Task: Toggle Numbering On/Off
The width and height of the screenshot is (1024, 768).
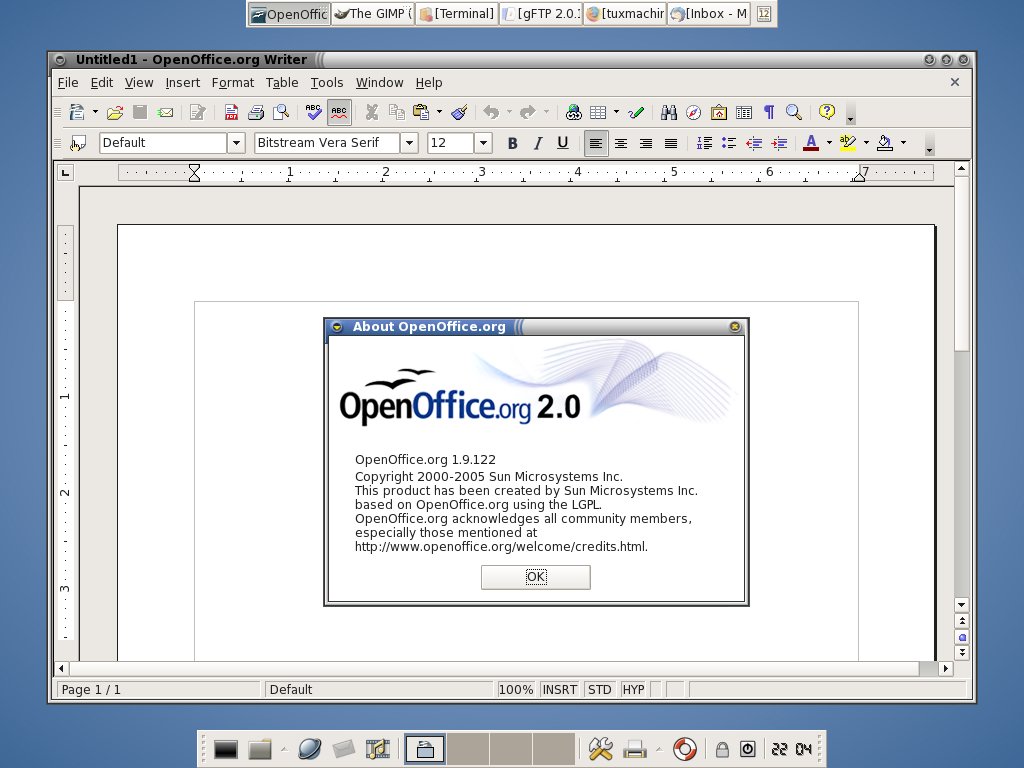Action: [x=704, y=143]
